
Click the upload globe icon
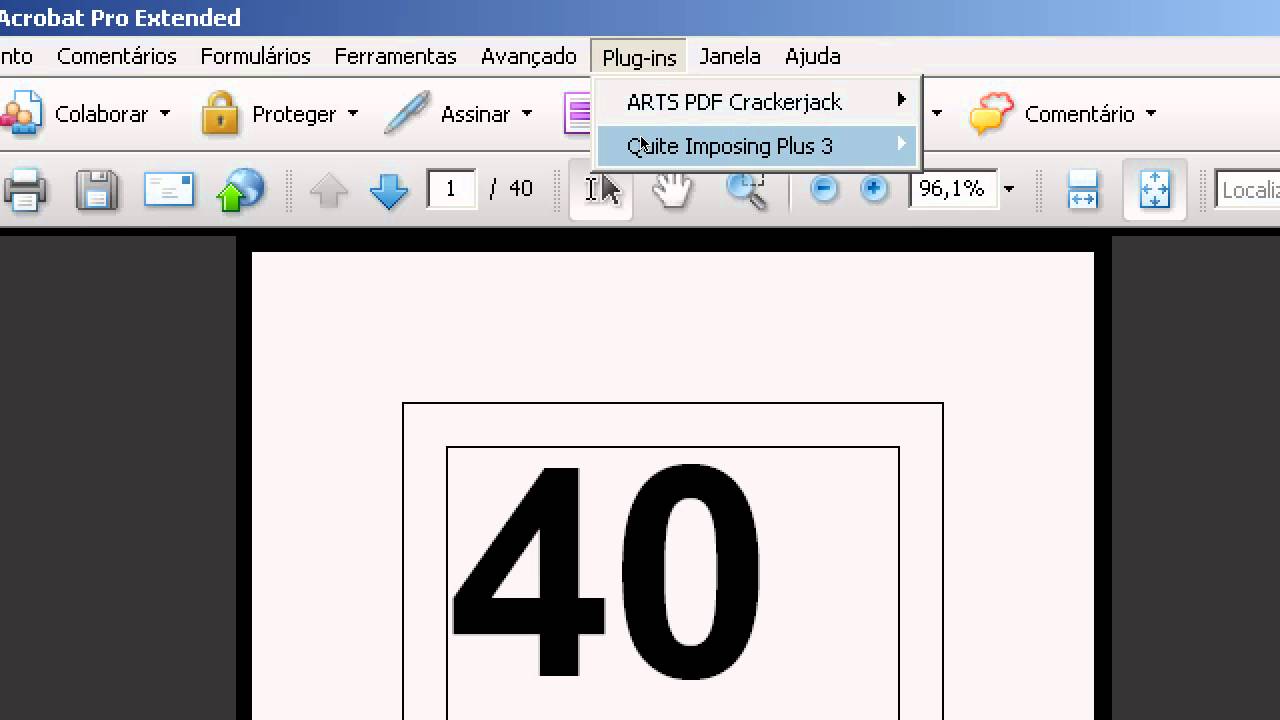[240, 189]
